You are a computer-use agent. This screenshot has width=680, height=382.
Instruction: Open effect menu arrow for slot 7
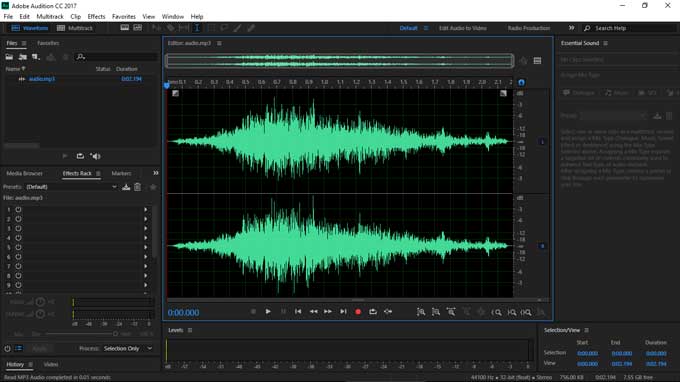coord(146,266)
